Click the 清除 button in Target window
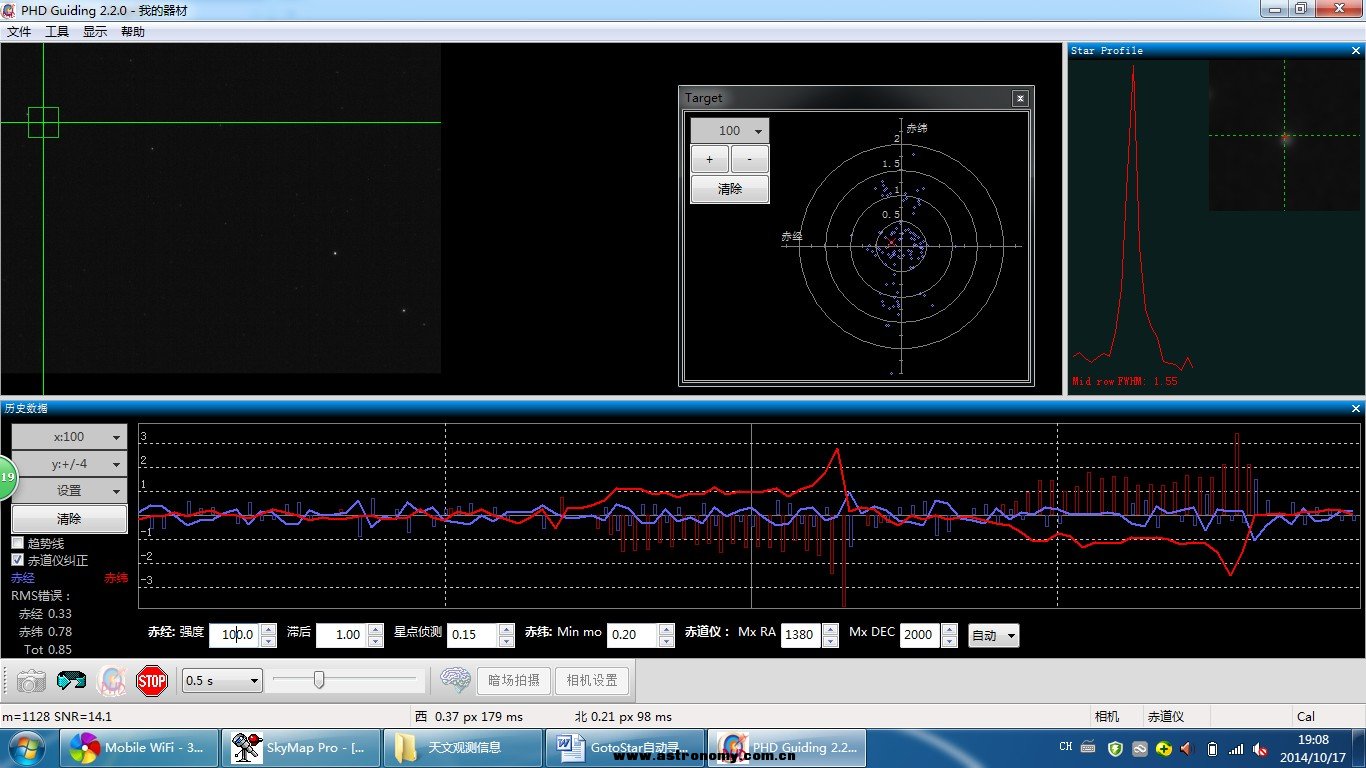 (x=730, y=189)
